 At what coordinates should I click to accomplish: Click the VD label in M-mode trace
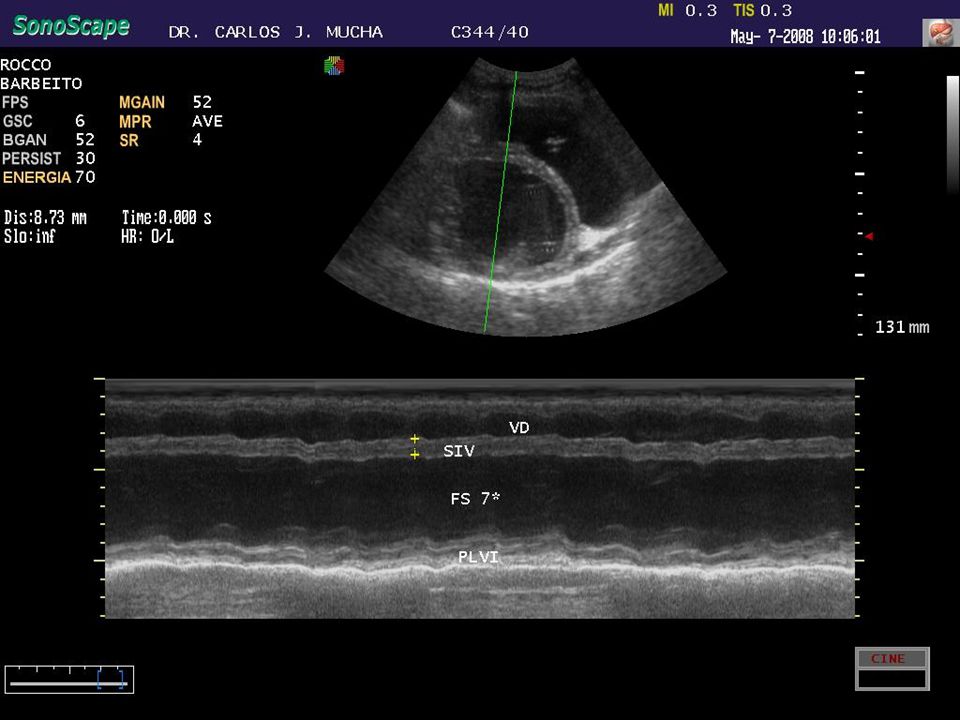pyautogui.click(x=519, y=428)
